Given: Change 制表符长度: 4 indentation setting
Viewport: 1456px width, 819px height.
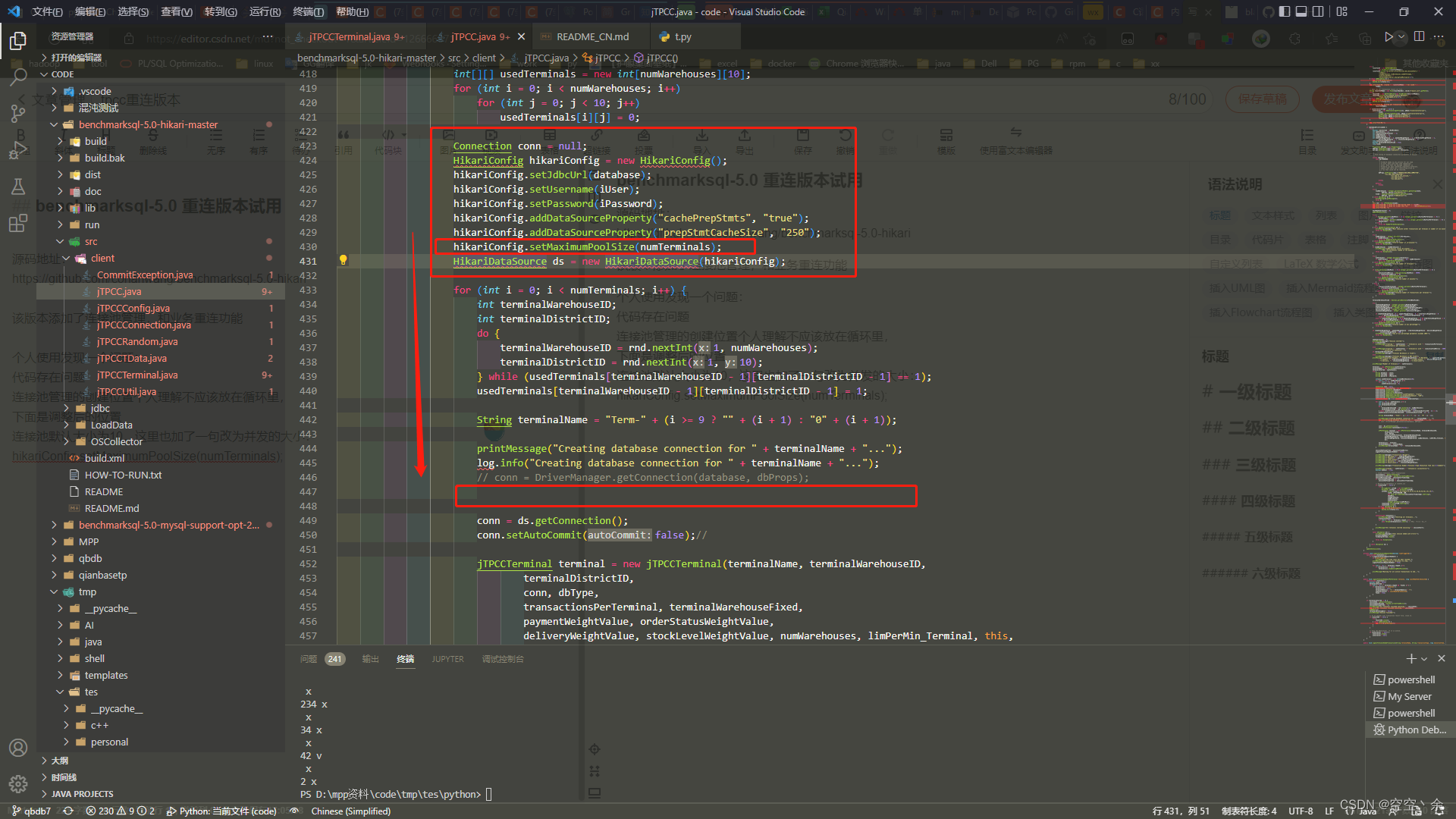Looking at the screenshot, I should pyautogui.click(x=1249, y=811).
